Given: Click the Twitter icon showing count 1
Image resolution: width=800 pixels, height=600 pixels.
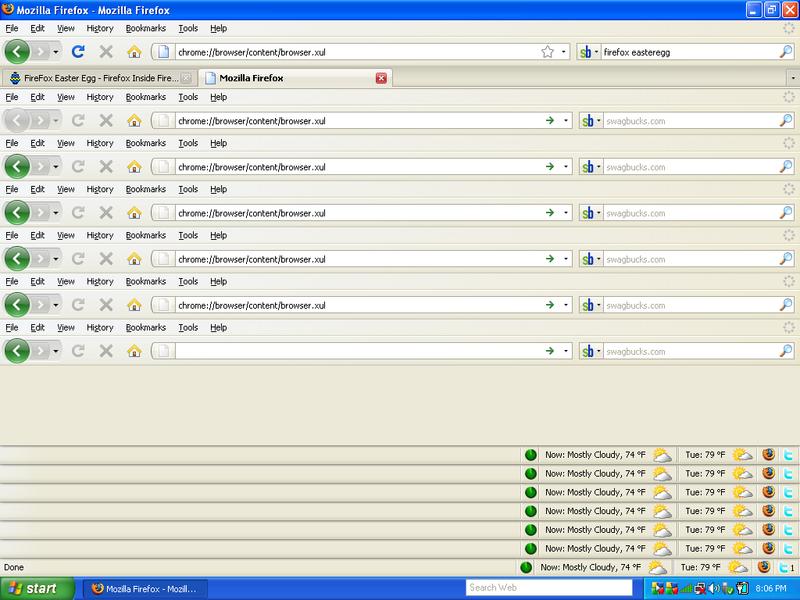Looking at the screenshot, I should coord(786,567).
